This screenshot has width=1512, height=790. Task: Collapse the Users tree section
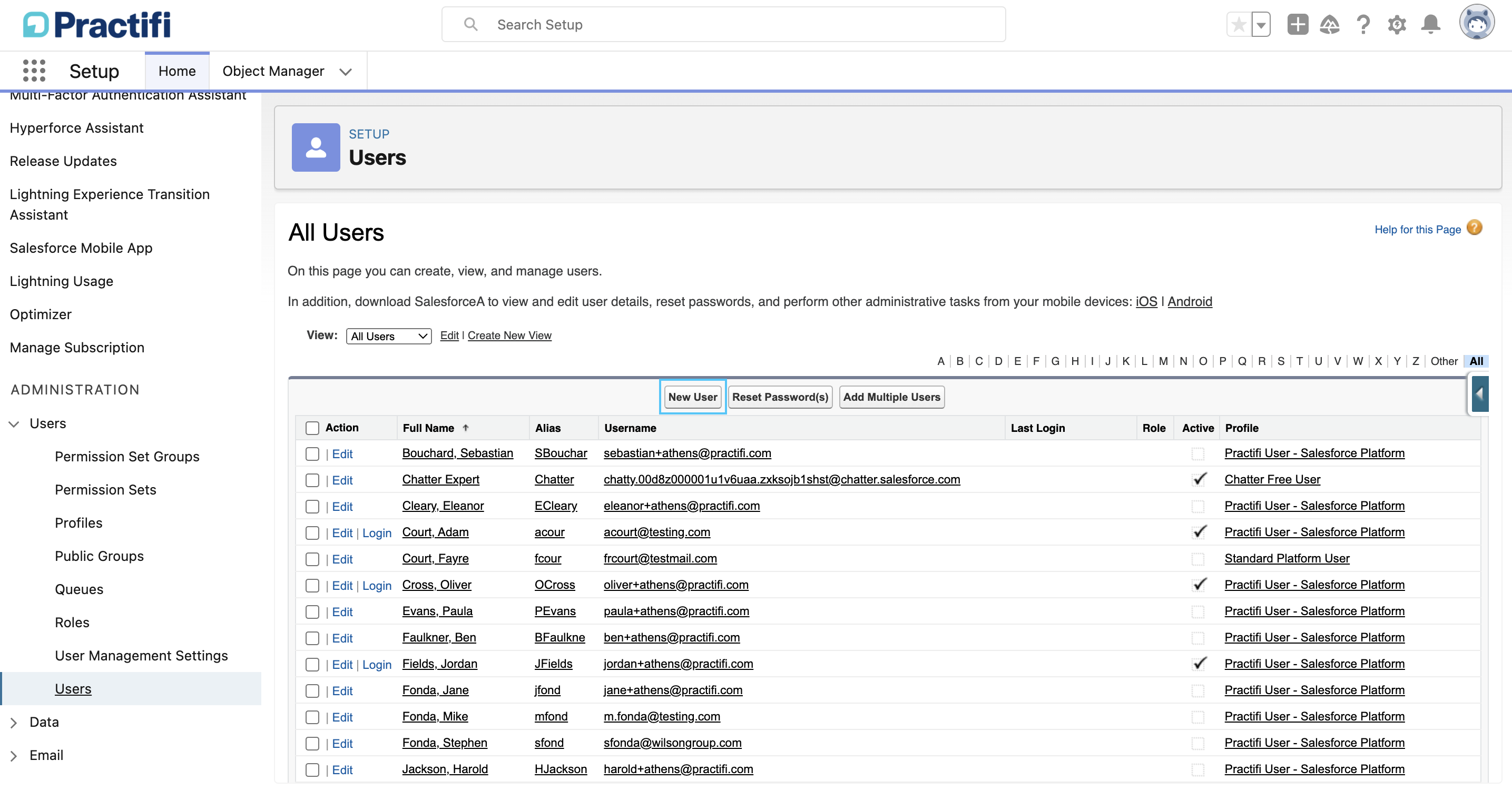(x=14, y=424)
